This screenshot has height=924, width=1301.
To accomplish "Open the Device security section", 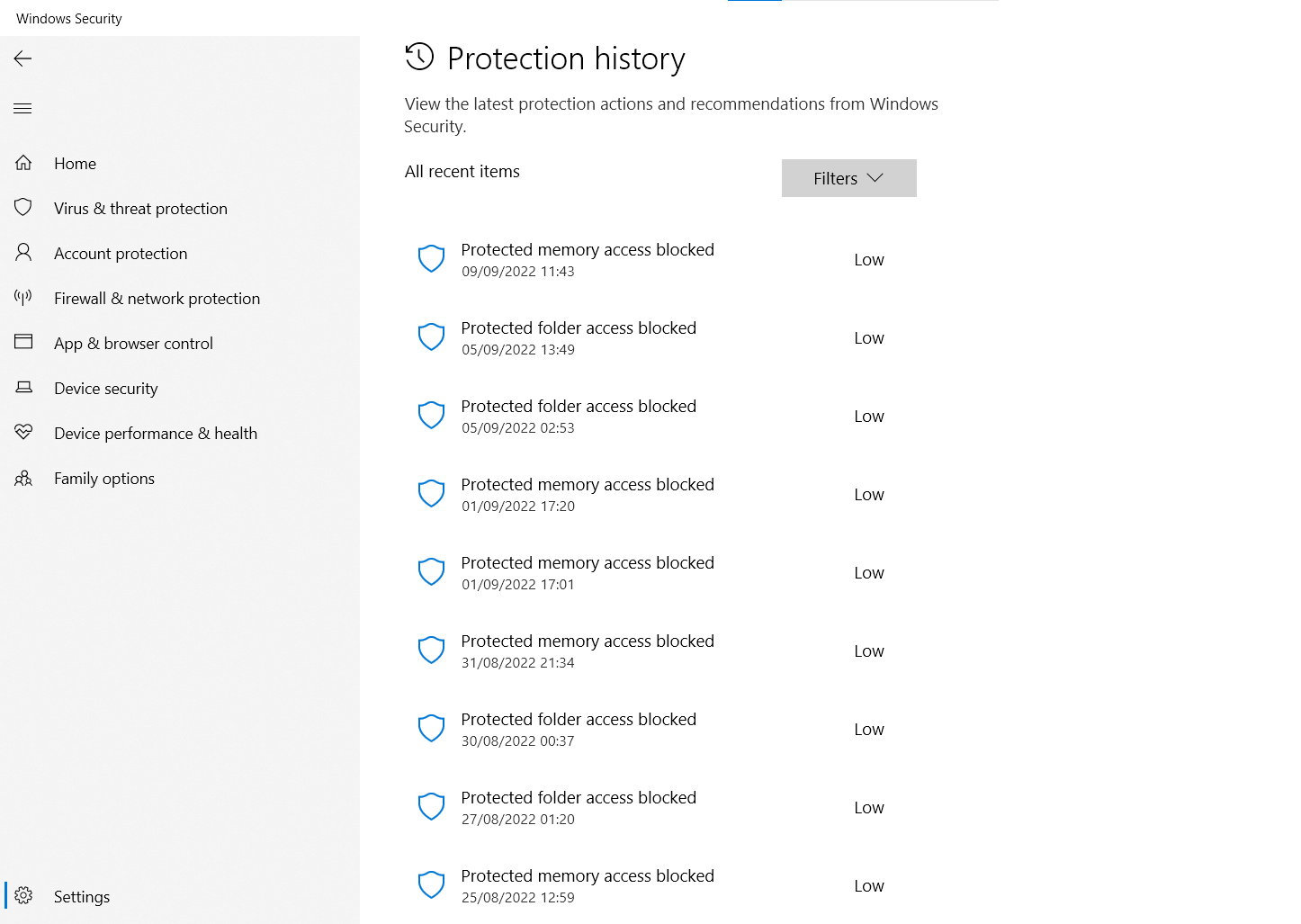I will tap(105, 389).
